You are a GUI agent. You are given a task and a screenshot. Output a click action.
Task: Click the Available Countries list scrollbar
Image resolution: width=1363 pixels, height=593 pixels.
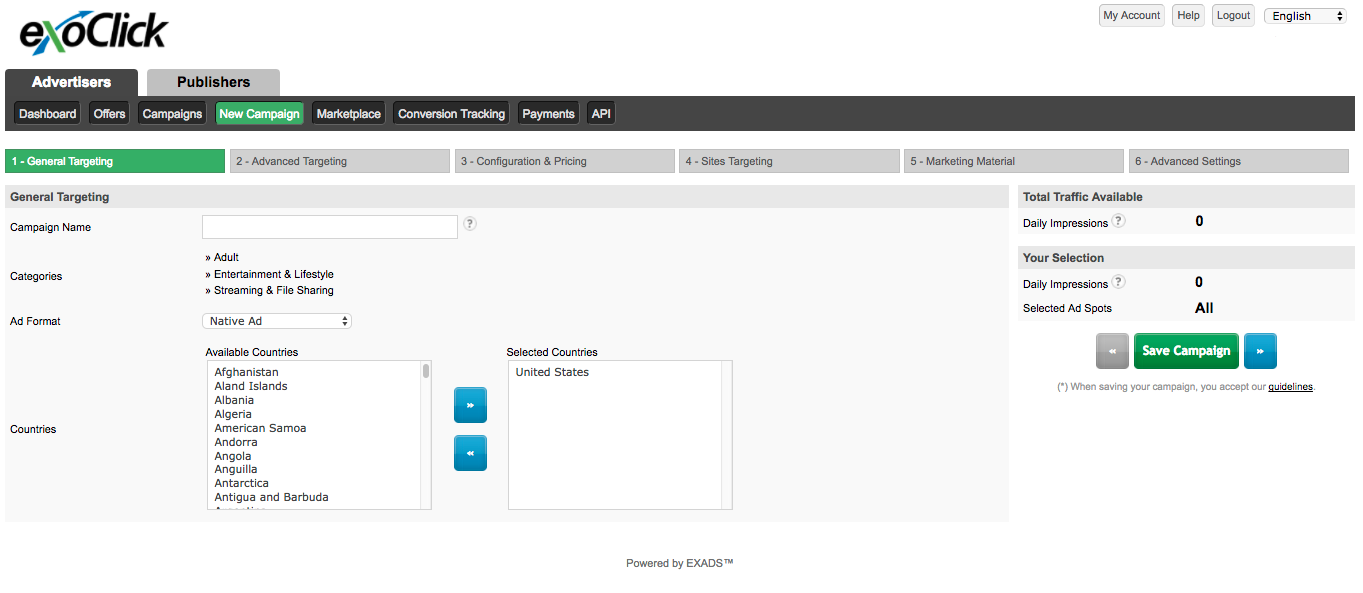point(426,435)
